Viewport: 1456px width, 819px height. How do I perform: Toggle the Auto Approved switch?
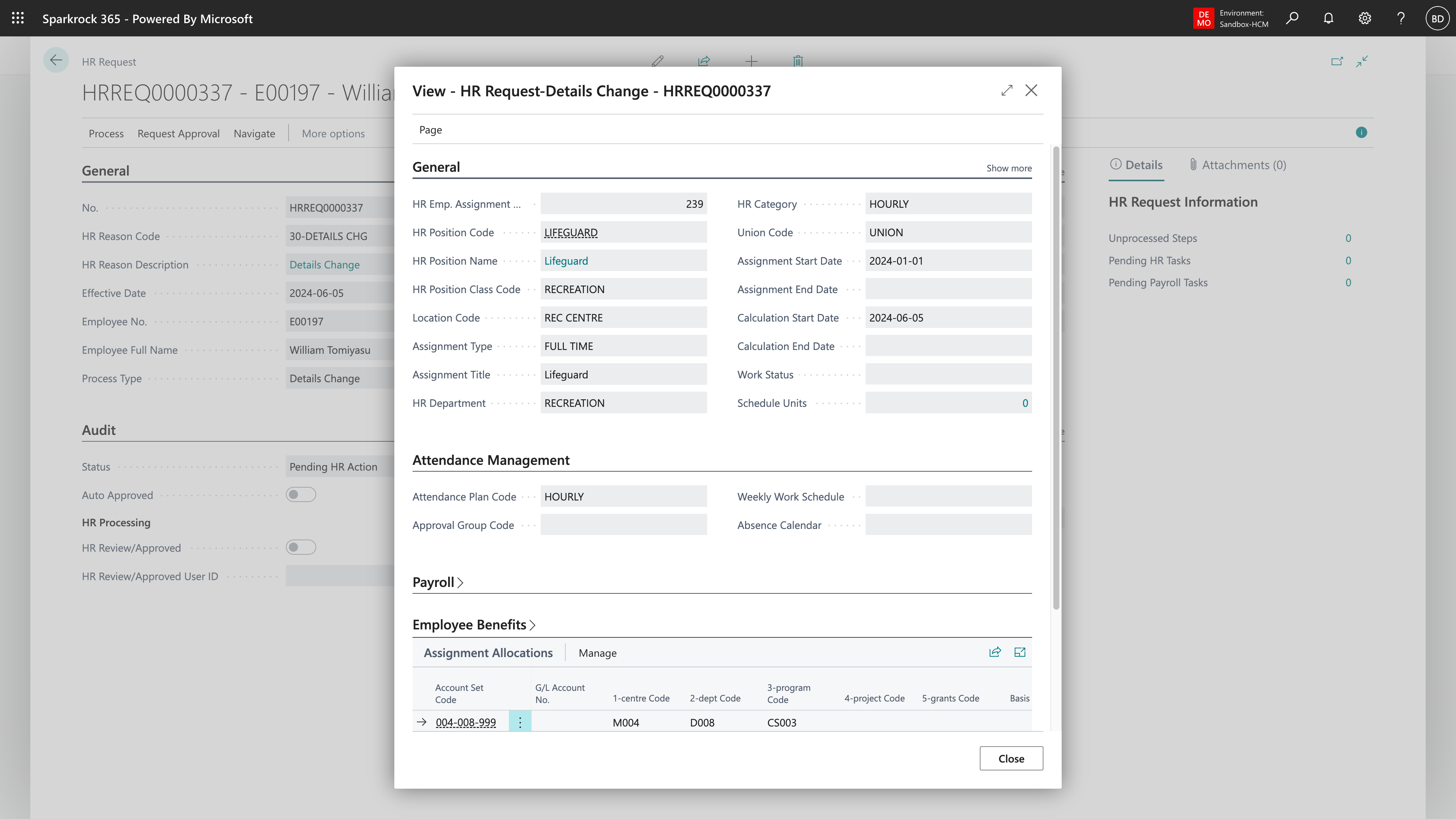[301, 494]
